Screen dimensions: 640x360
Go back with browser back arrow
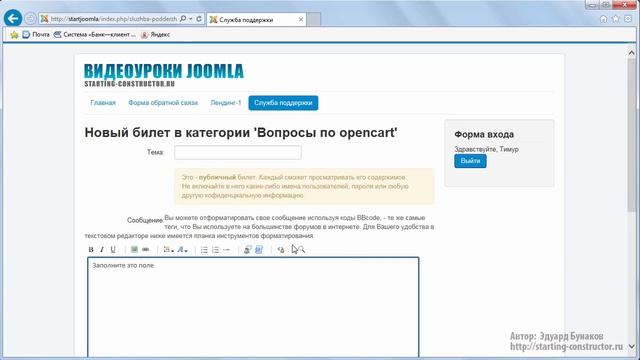[13, 18]
